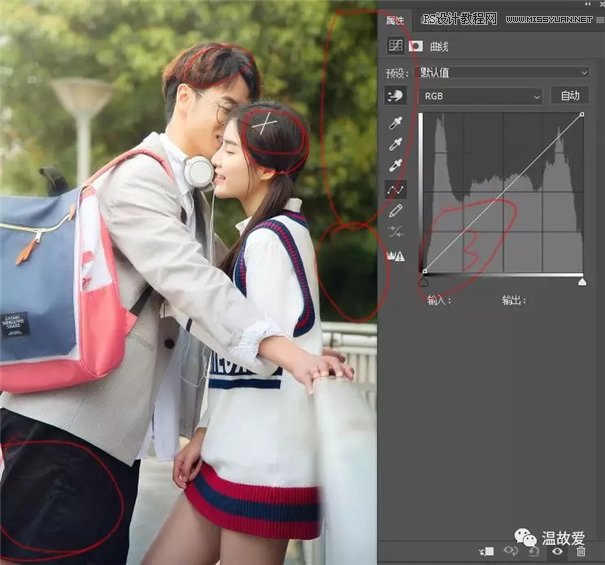
Task: Click the curves adjustment icon in header
Action: click(x=395, y=45)
